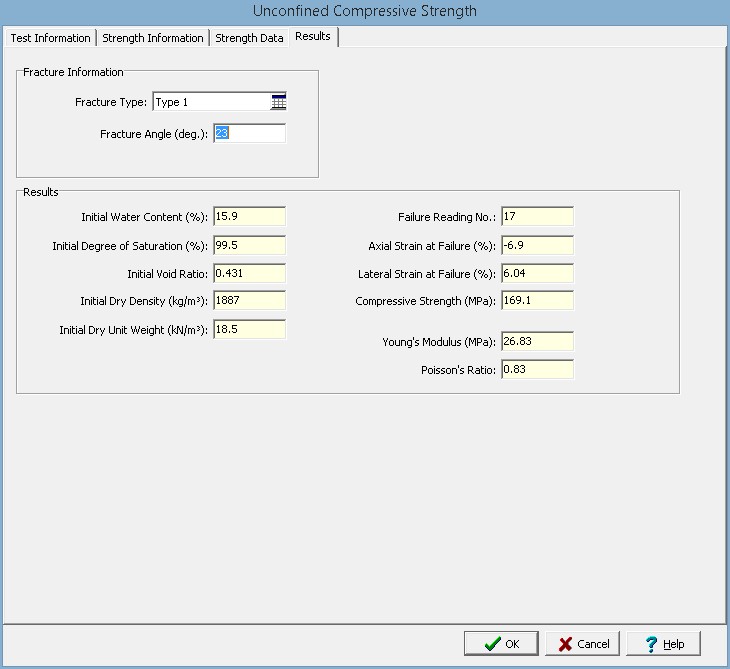Open Help with the question mark button

click(x=664, y=644)
